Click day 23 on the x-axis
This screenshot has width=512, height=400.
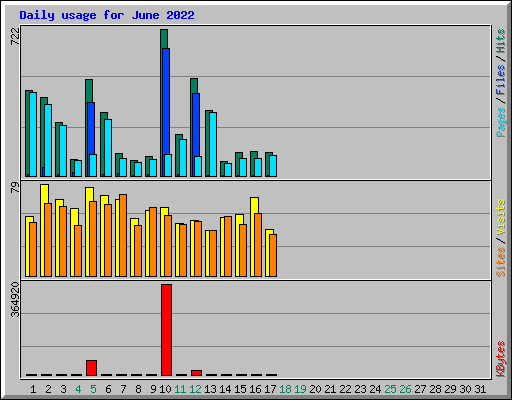coord(360,389)
